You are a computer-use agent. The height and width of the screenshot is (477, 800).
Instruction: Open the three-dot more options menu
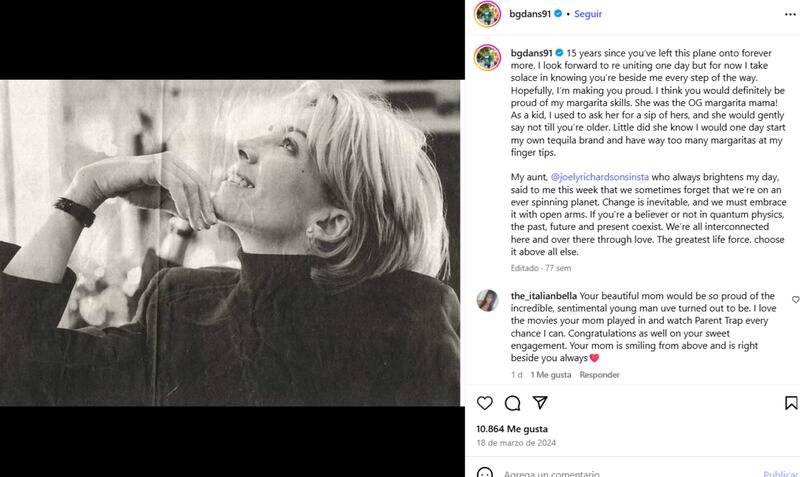pyautogui.click(x=791, y=14)
